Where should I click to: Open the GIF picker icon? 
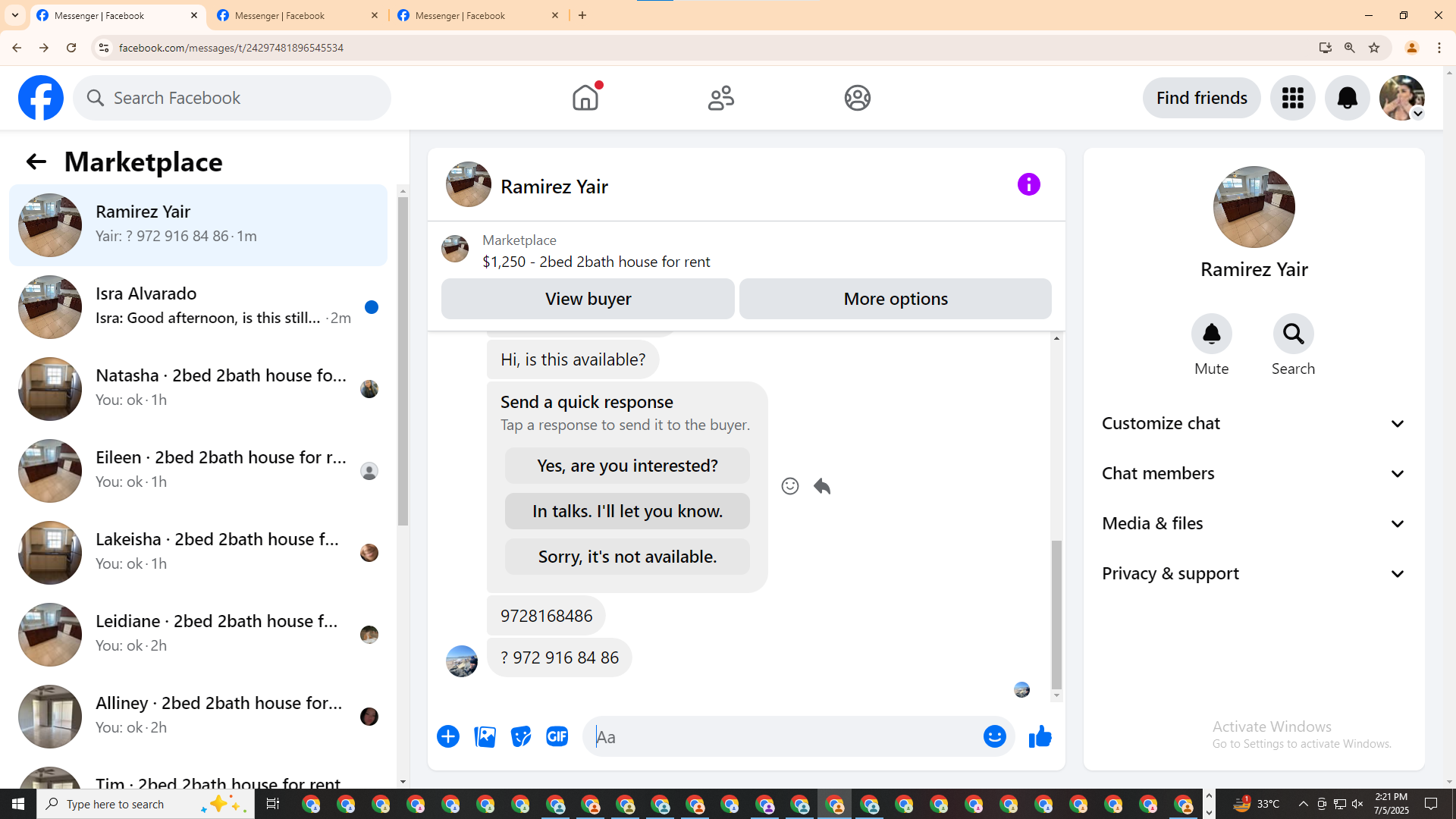click(557, 736)
